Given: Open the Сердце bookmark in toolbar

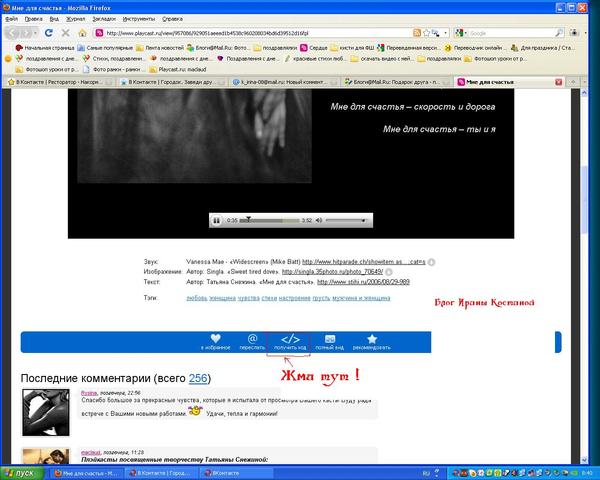Looking at the screenshot, I should [x=313, y=48].
